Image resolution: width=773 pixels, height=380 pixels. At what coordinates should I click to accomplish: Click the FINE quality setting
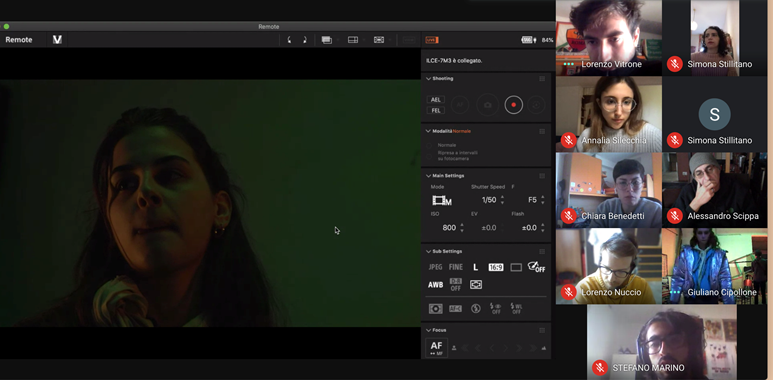click(x=456, y=267)
